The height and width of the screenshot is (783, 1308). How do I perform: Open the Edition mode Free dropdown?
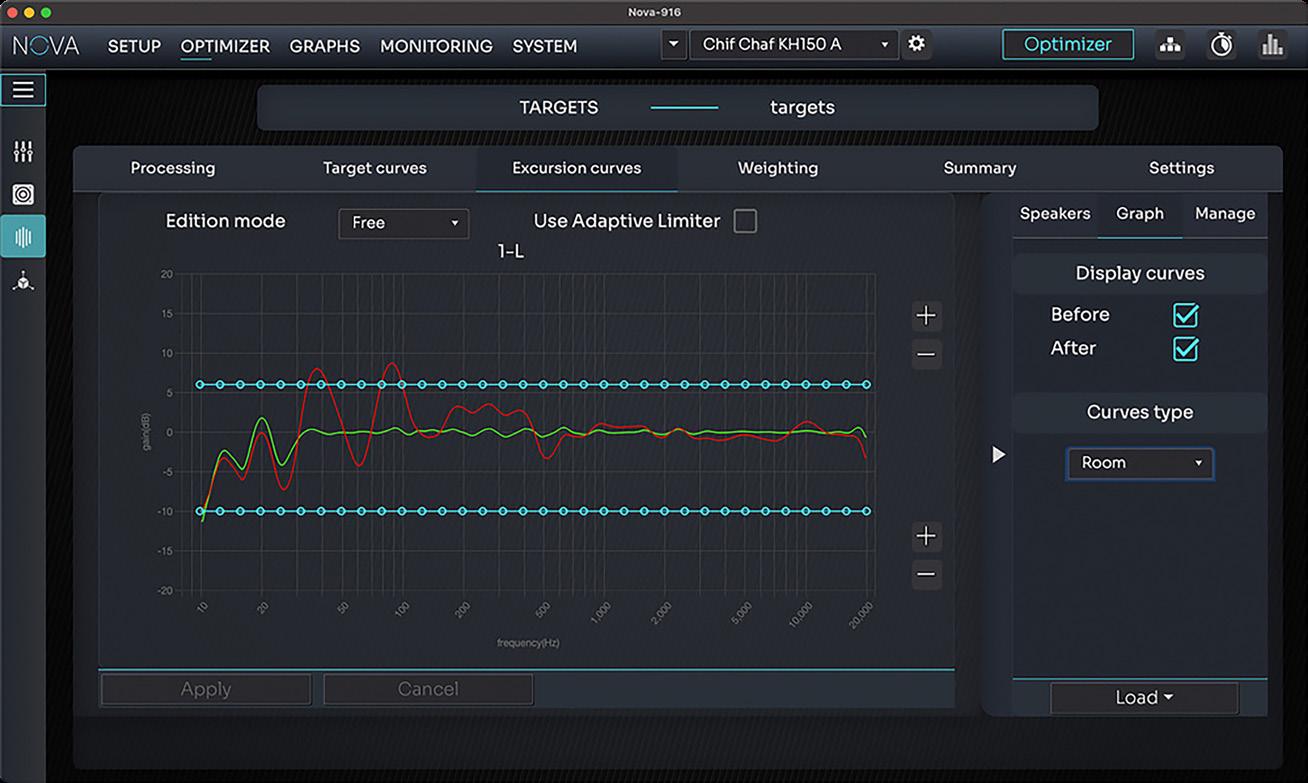404,223
